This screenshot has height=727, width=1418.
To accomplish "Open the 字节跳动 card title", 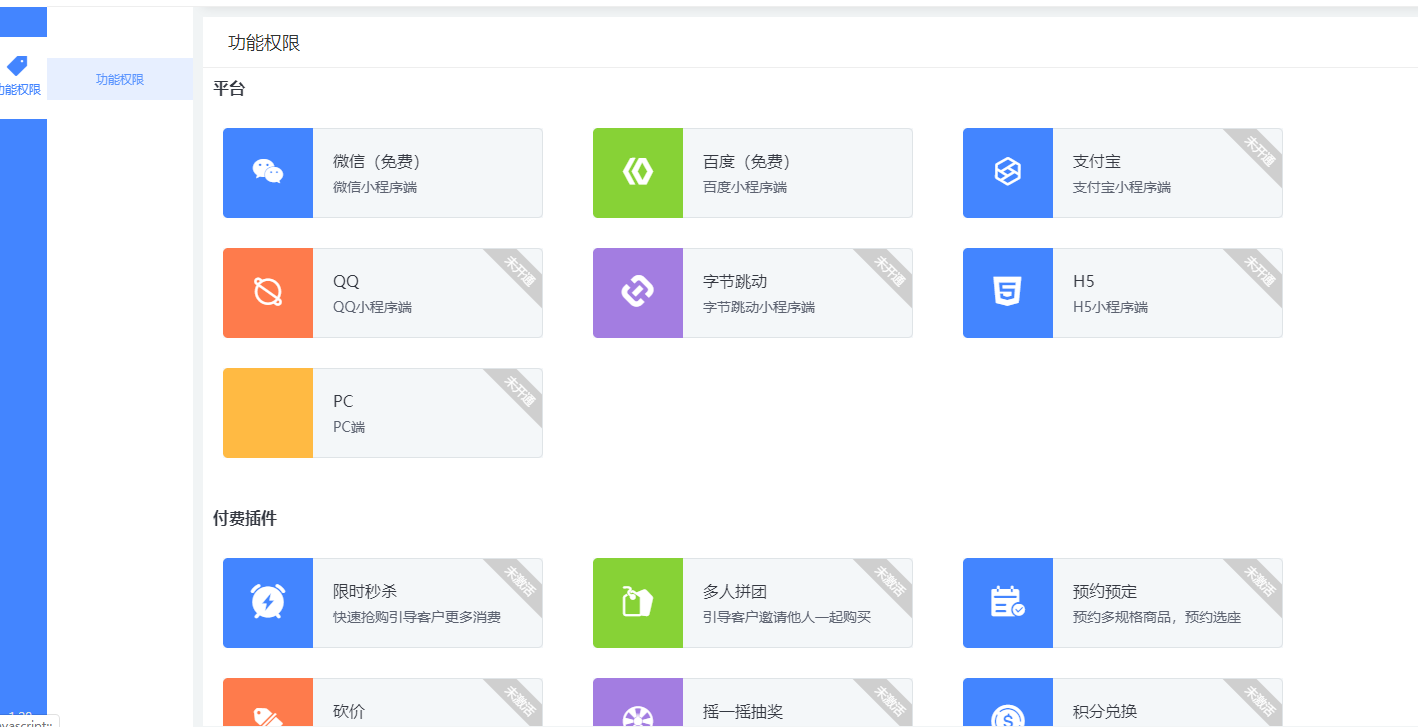I will [735, 281].
